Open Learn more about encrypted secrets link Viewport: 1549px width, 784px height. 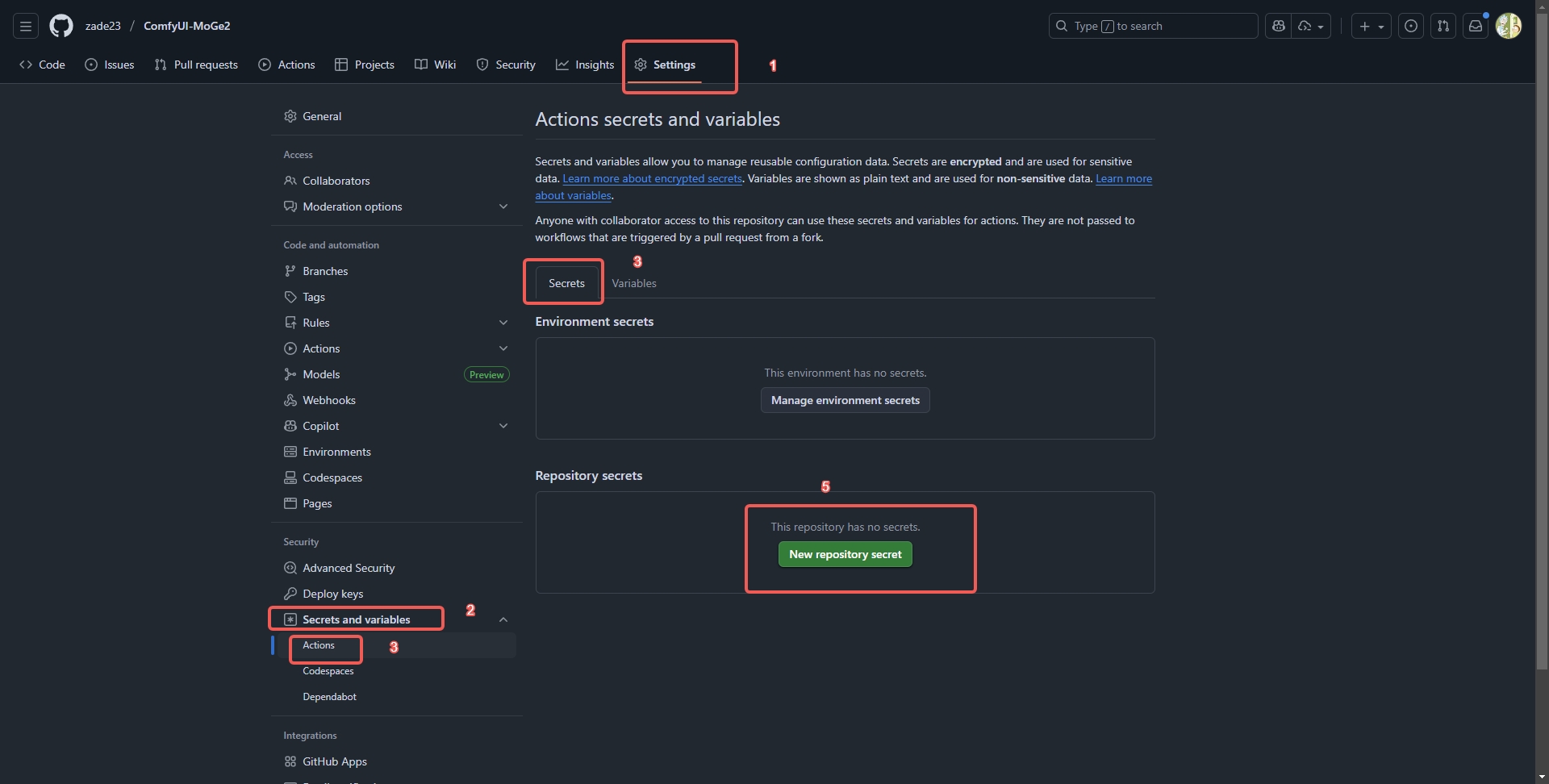(x=652, y=178)
